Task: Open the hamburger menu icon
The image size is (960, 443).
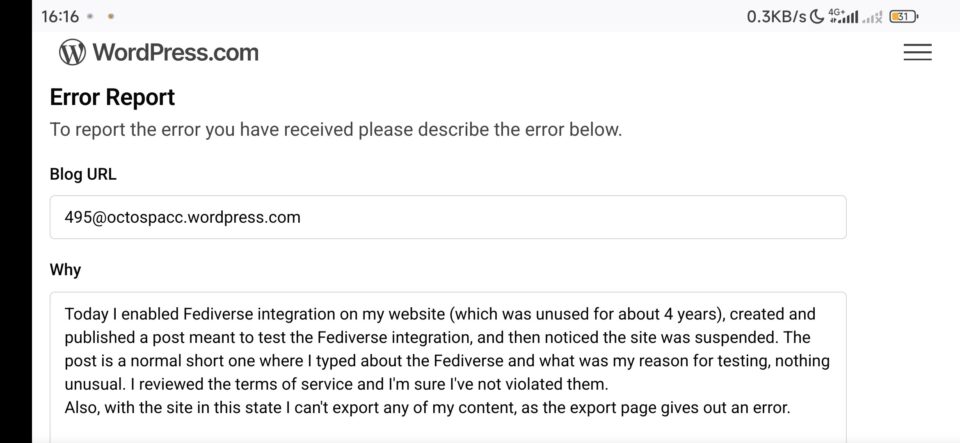Action: tap(917, 52)
